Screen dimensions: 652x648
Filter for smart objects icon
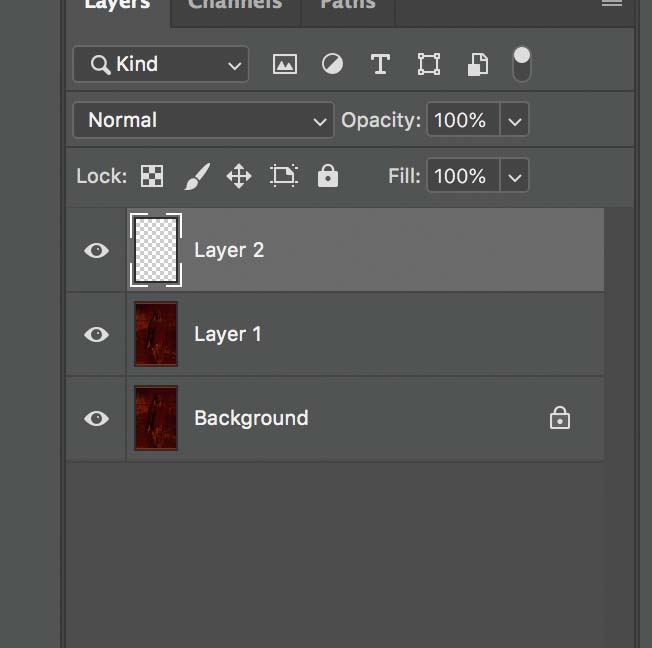(x=478, y=64)
